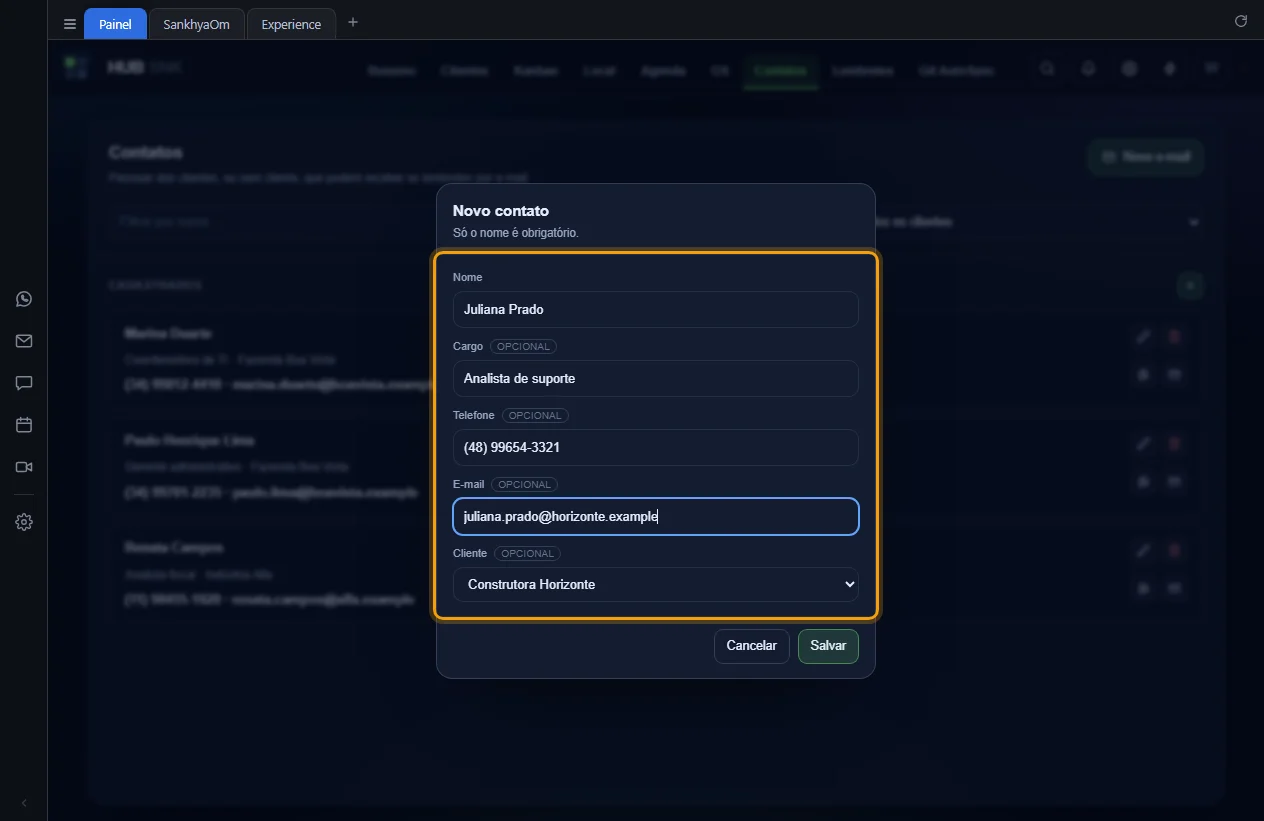
Task: Click the text Só o nome é obrigatório.
Action: (516, 233)
